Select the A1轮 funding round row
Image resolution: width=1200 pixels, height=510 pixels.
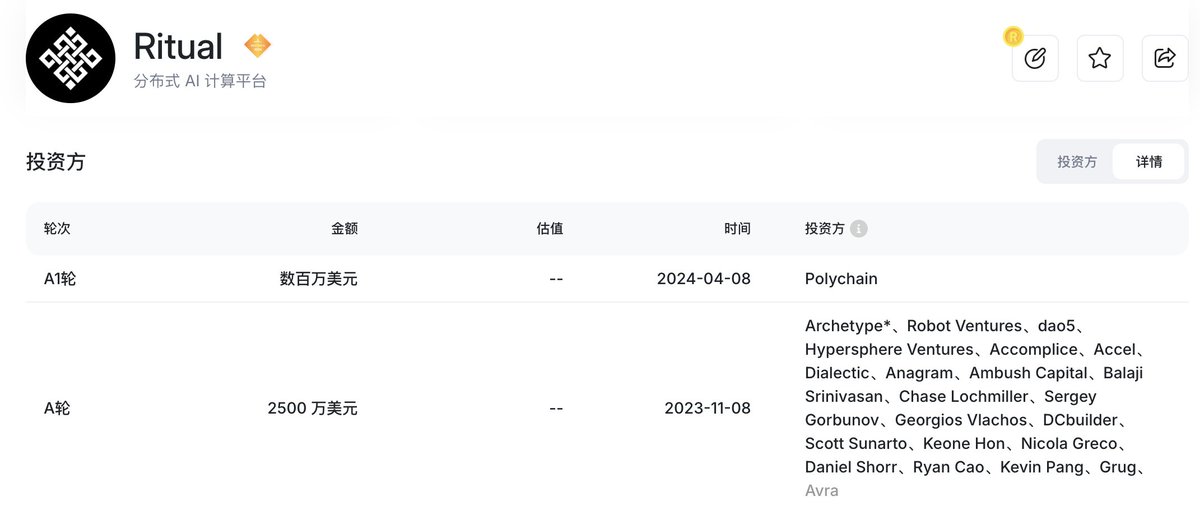tap(607, 279)
